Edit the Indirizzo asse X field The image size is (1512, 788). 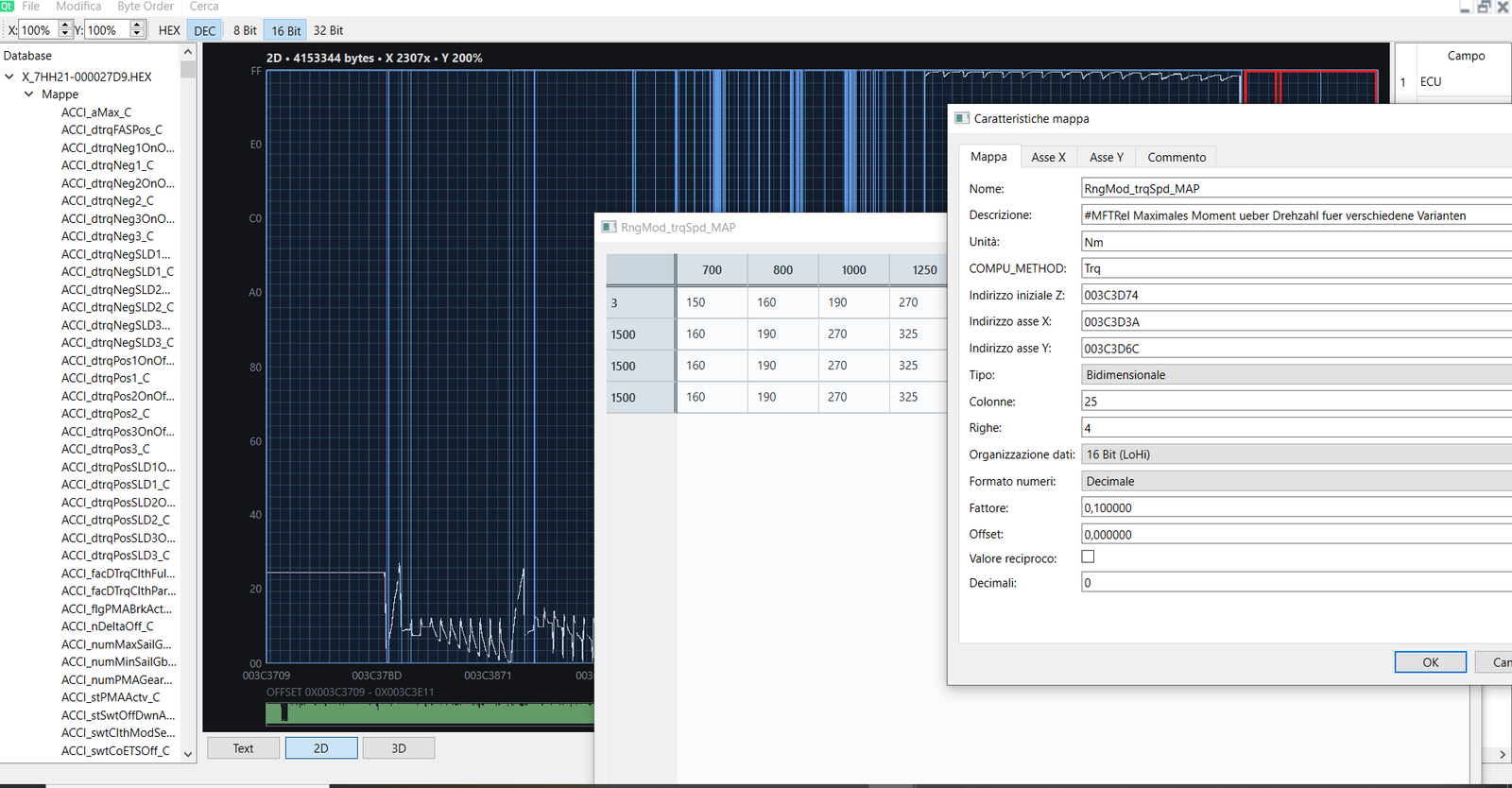click(x=1296, y=321)
